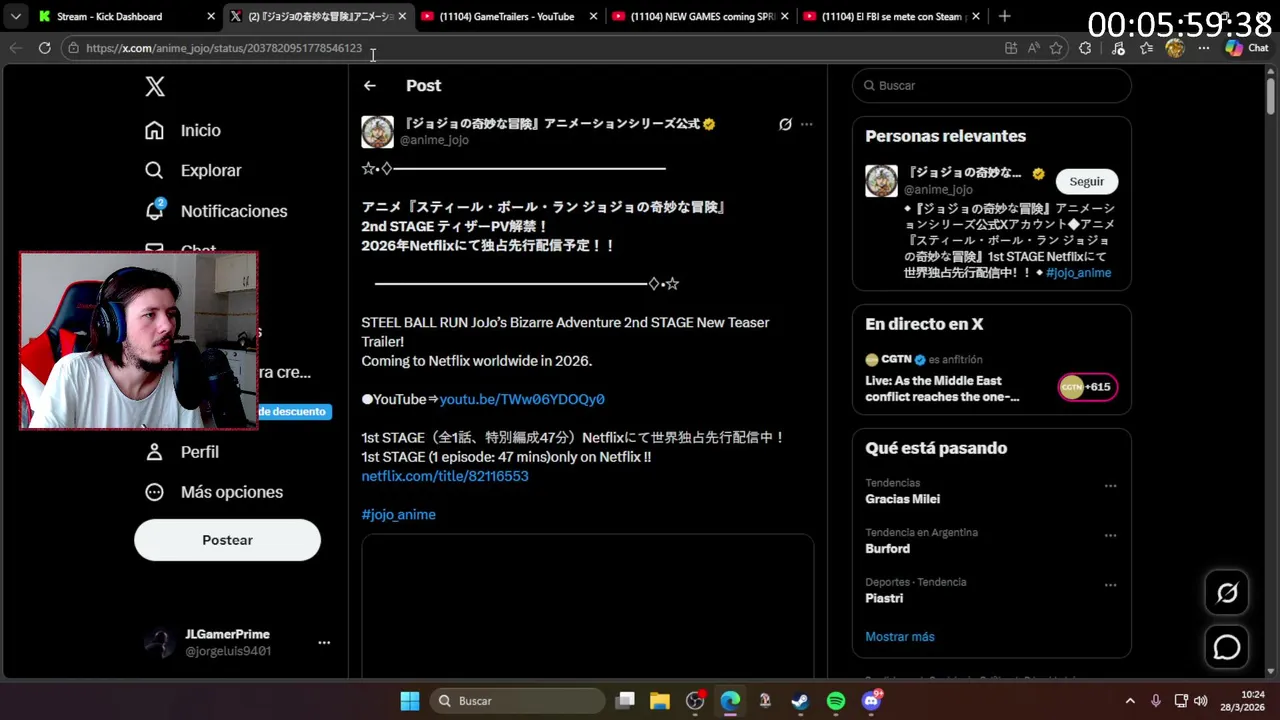Open Perfil in the X sidebar
The height and width of the screenshot is (720, 1280).
click(182, 452)
